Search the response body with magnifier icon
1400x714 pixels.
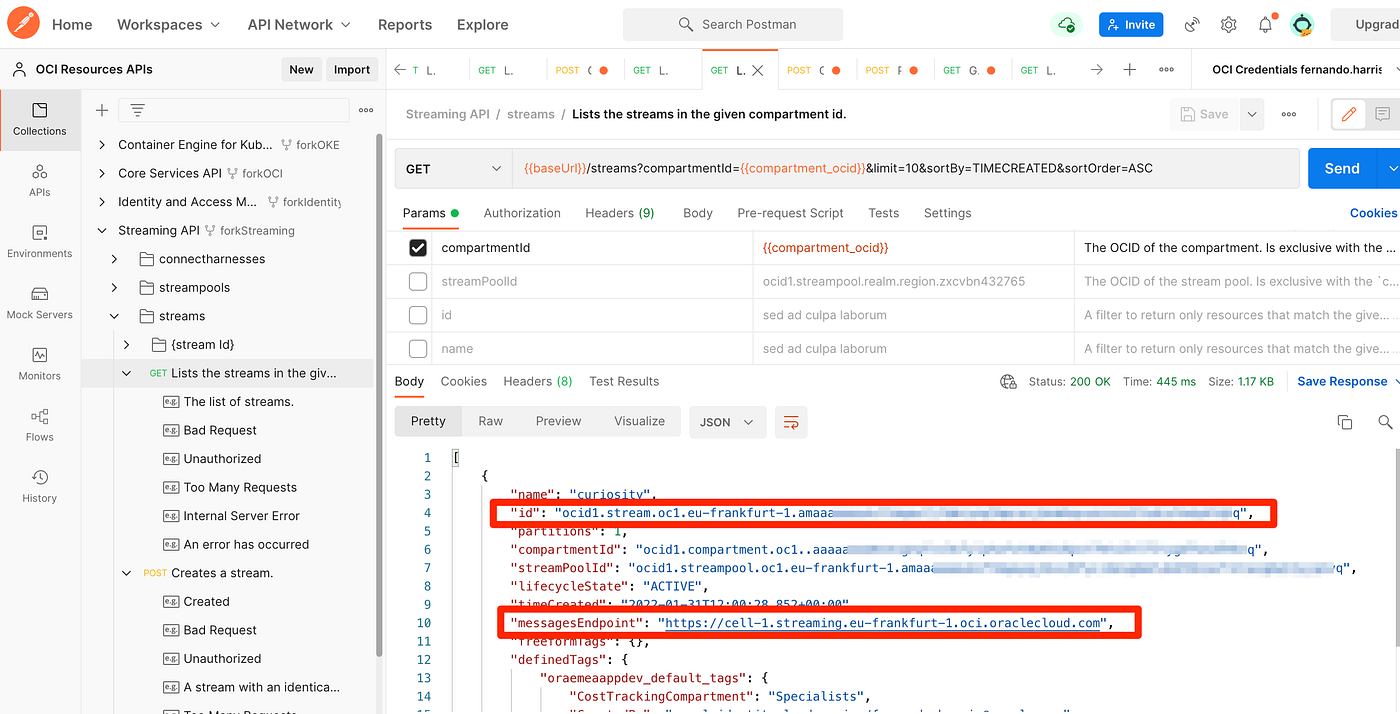tap(1385, 422)
